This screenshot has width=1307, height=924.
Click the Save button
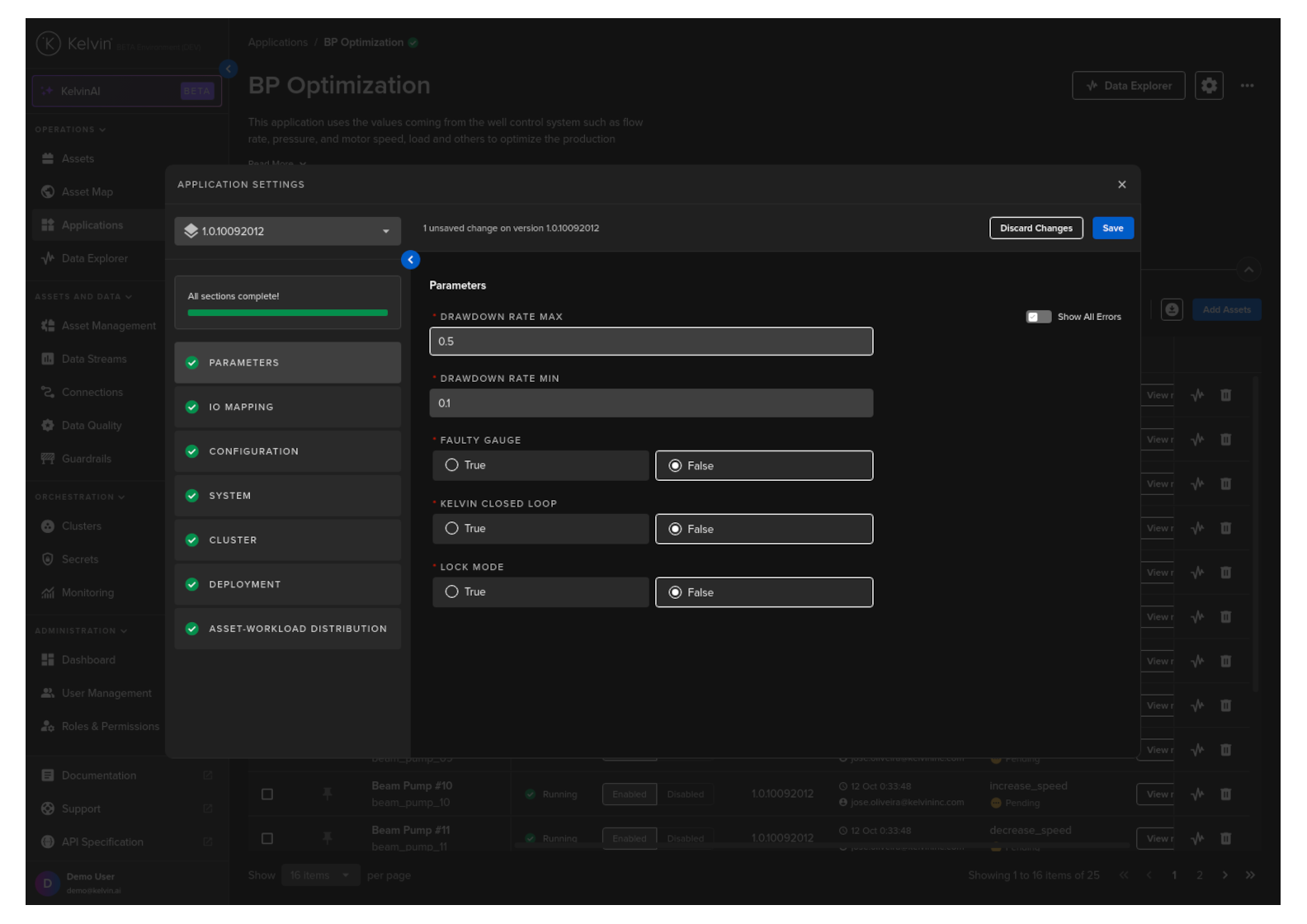(x=1112, y=229)
